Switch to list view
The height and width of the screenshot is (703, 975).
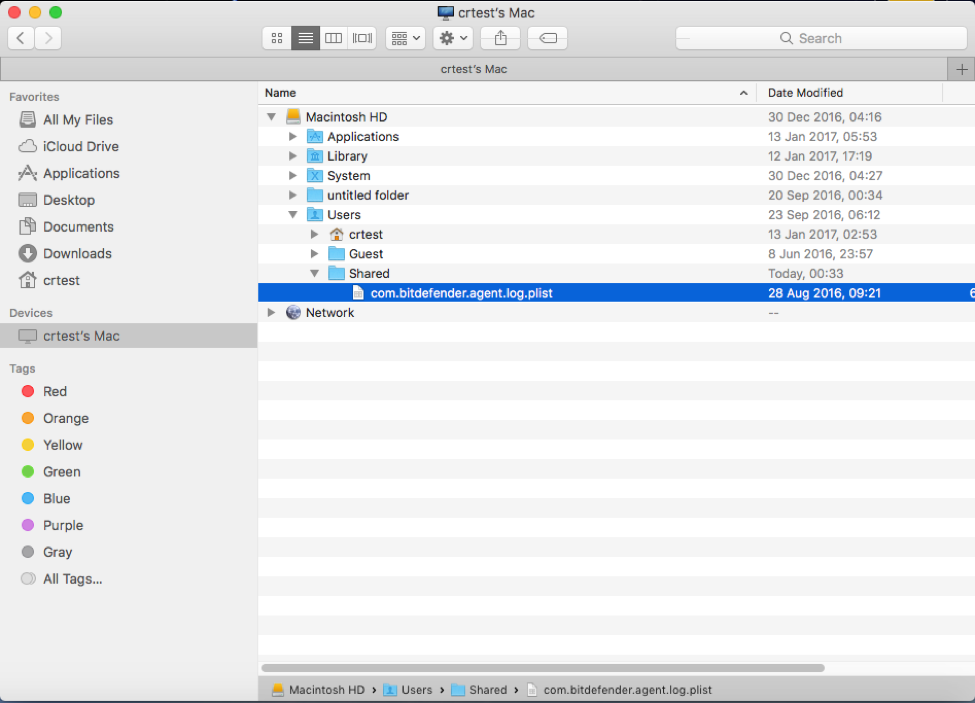coord(305,38)
